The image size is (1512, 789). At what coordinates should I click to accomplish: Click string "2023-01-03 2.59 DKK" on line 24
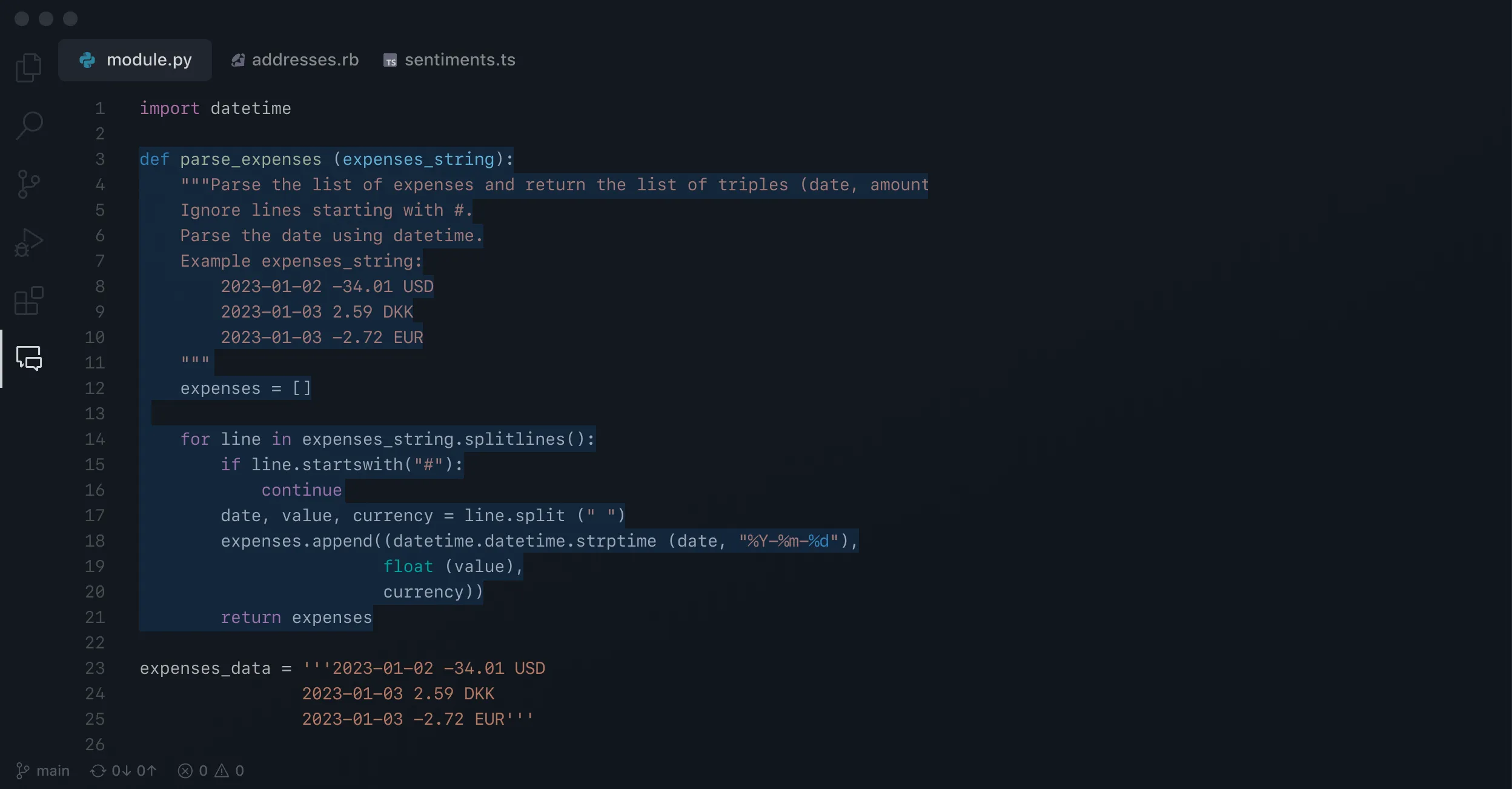coord(398,694)
